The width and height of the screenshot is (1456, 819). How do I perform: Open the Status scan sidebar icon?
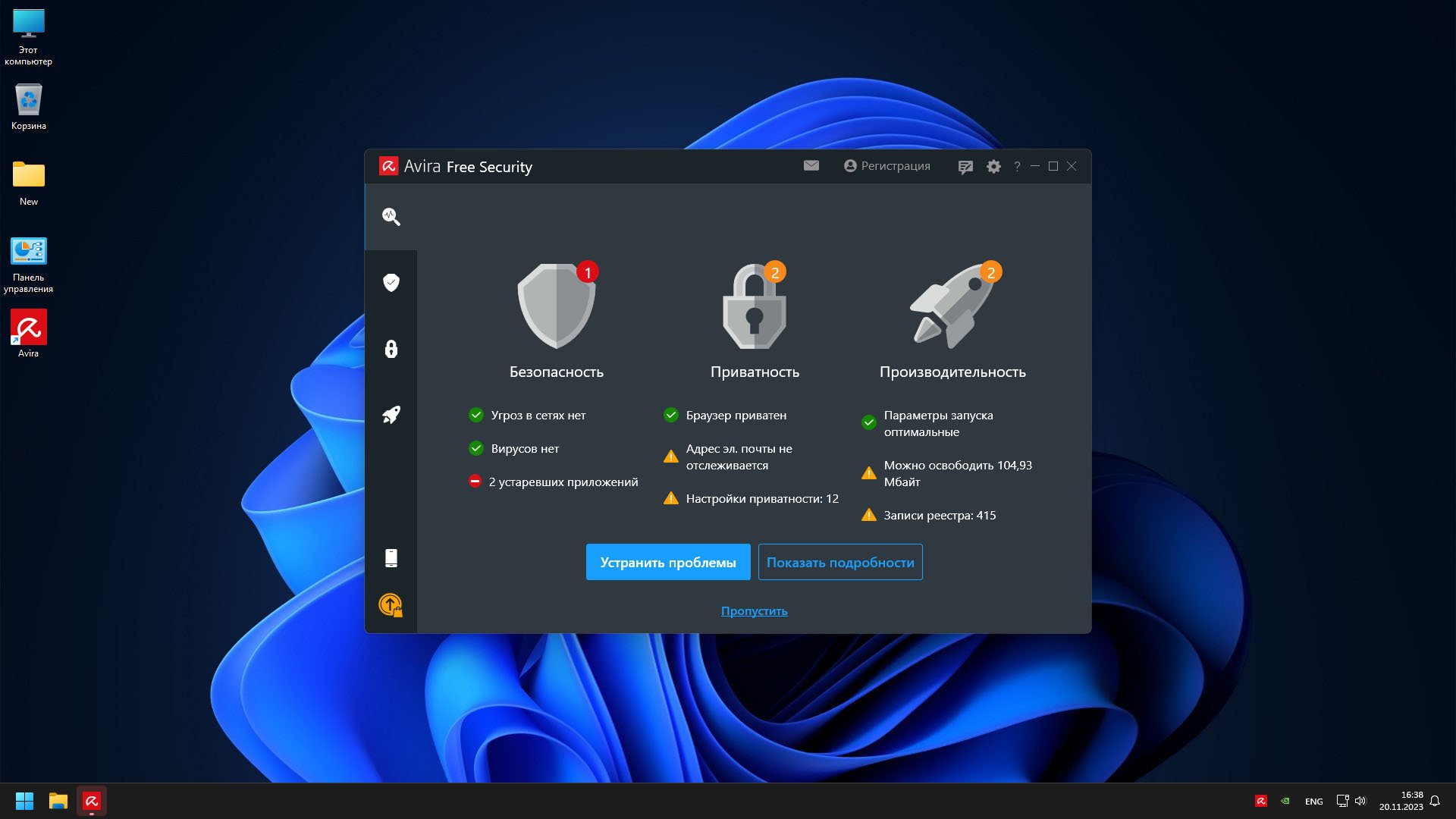point(391,217)
